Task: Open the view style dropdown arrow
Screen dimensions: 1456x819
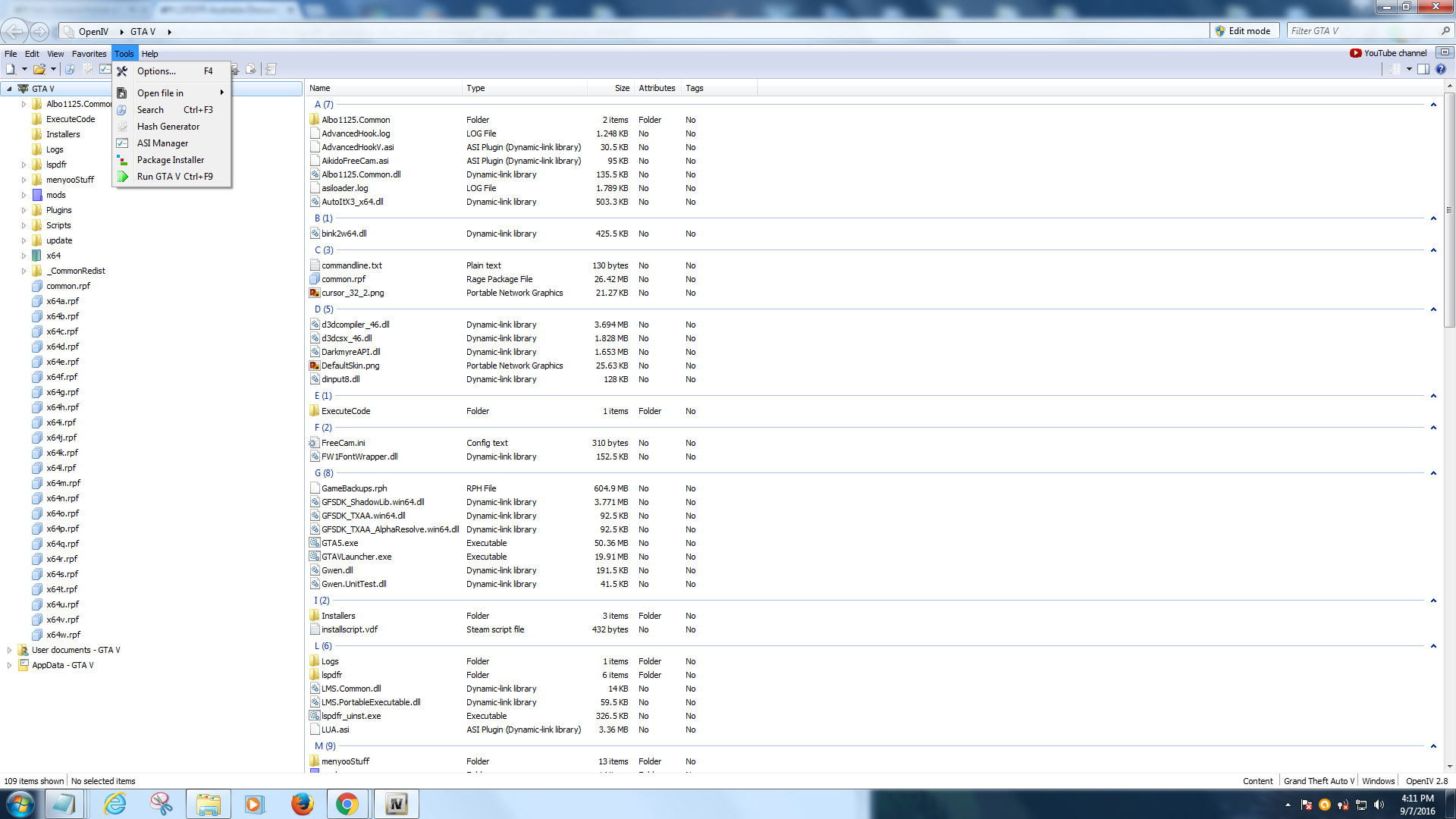Action: click(1409, 69)
